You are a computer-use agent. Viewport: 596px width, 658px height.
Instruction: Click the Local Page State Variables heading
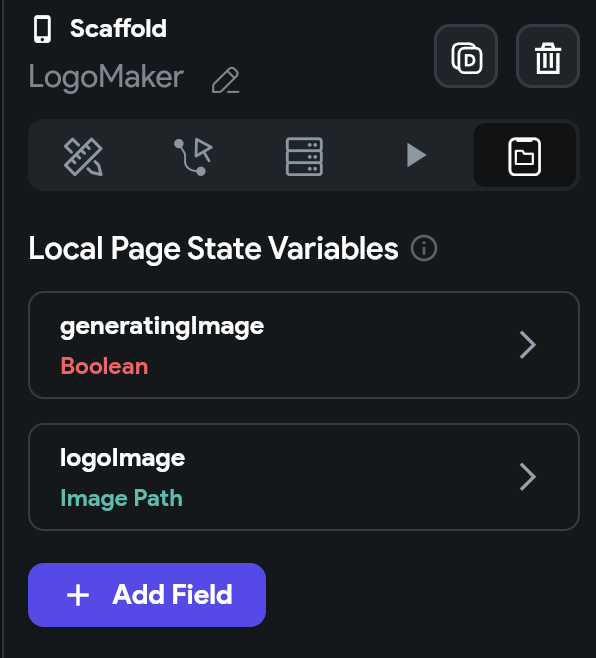(x=213, y=248)
